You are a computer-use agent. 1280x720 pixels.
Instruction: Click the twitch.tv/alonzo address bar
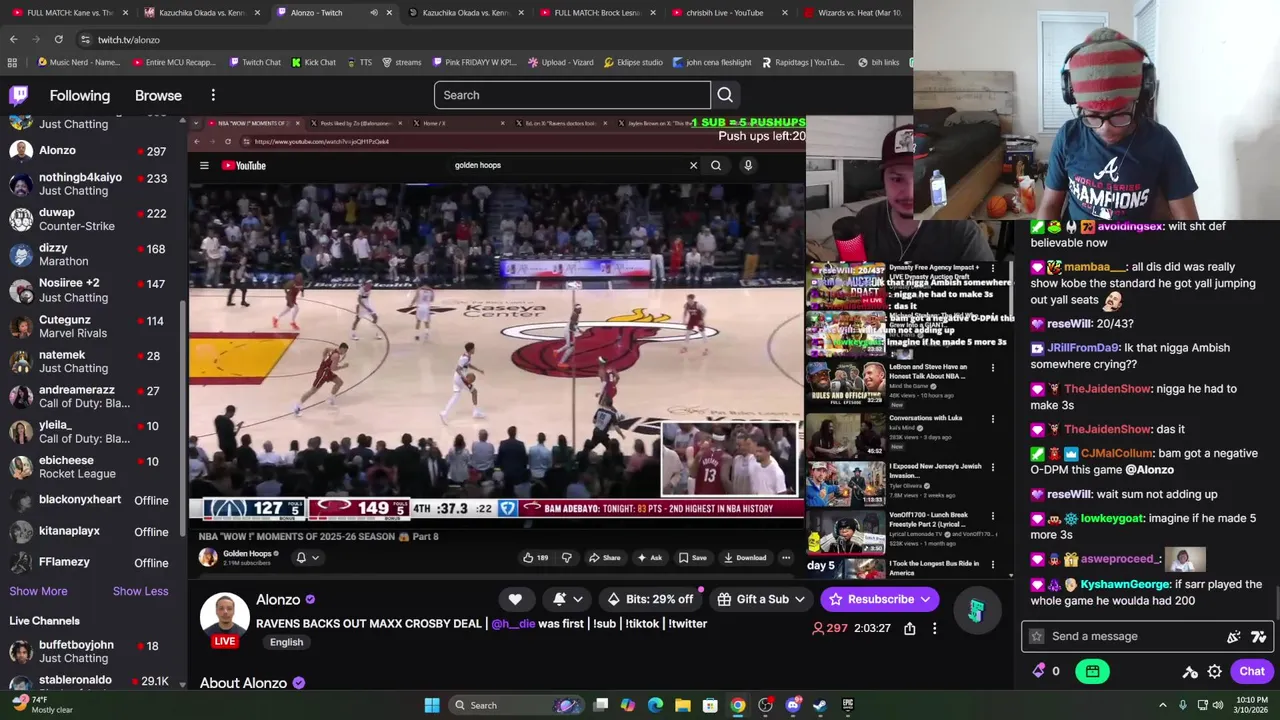pos(129,40)
